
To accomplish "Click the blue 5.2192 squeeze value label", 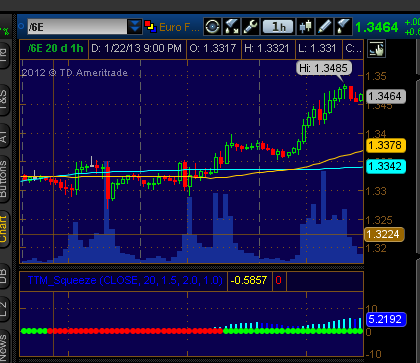I will (x=386, y=319).
